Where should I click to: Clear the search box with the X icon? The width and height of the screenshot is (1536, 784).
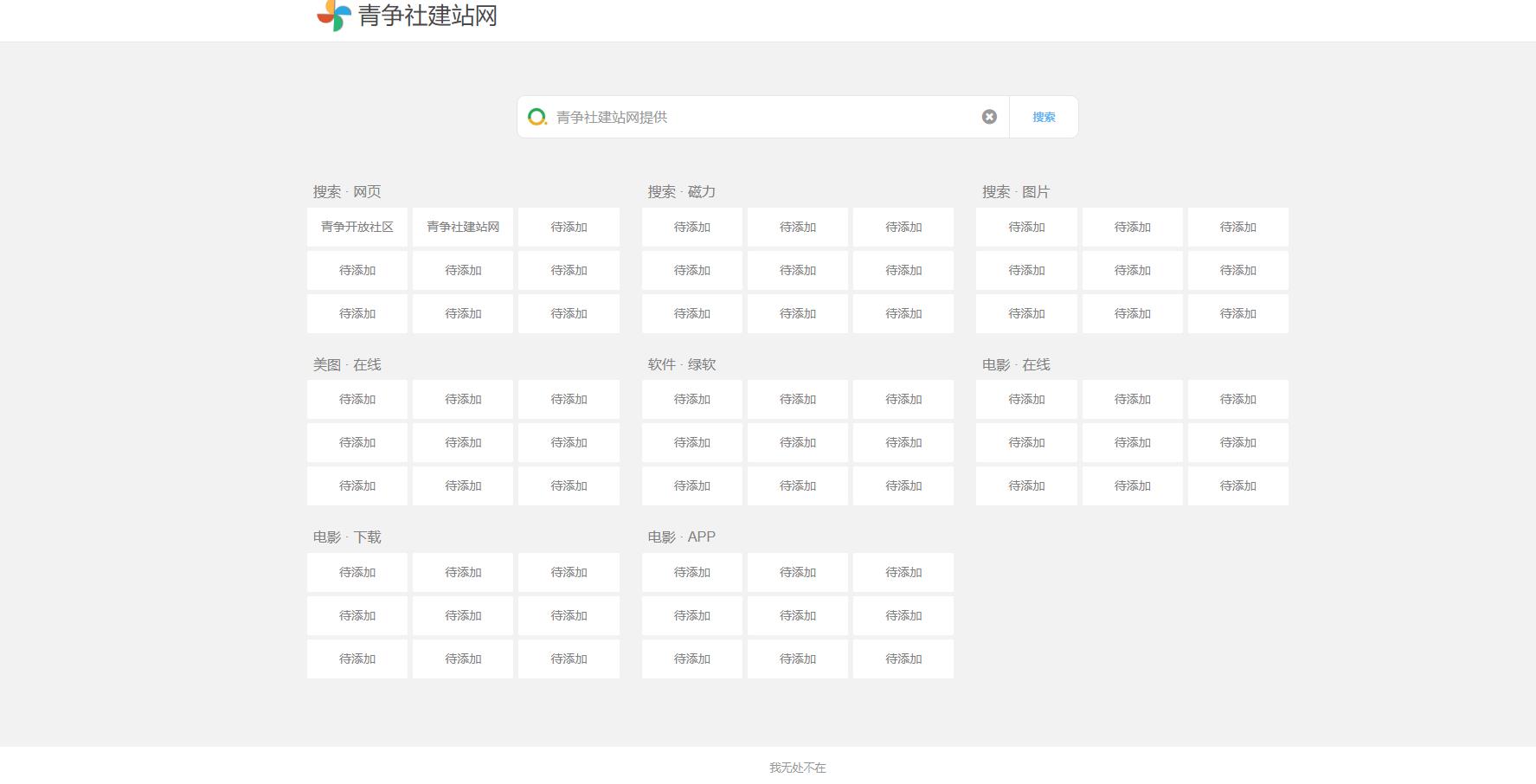tap(989, 117)
